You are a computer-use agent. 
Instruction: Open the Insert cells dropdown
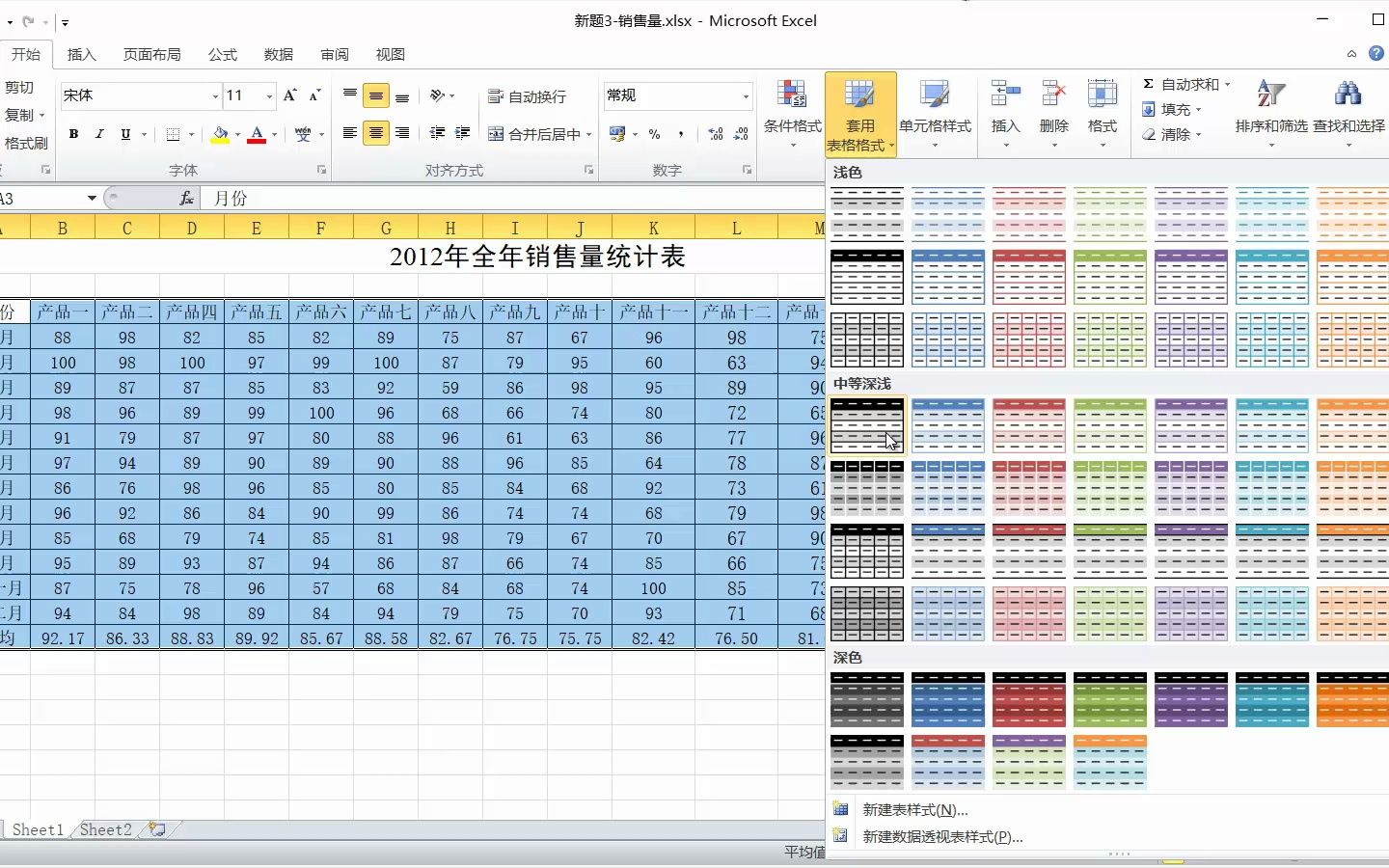click(1005, 114)
